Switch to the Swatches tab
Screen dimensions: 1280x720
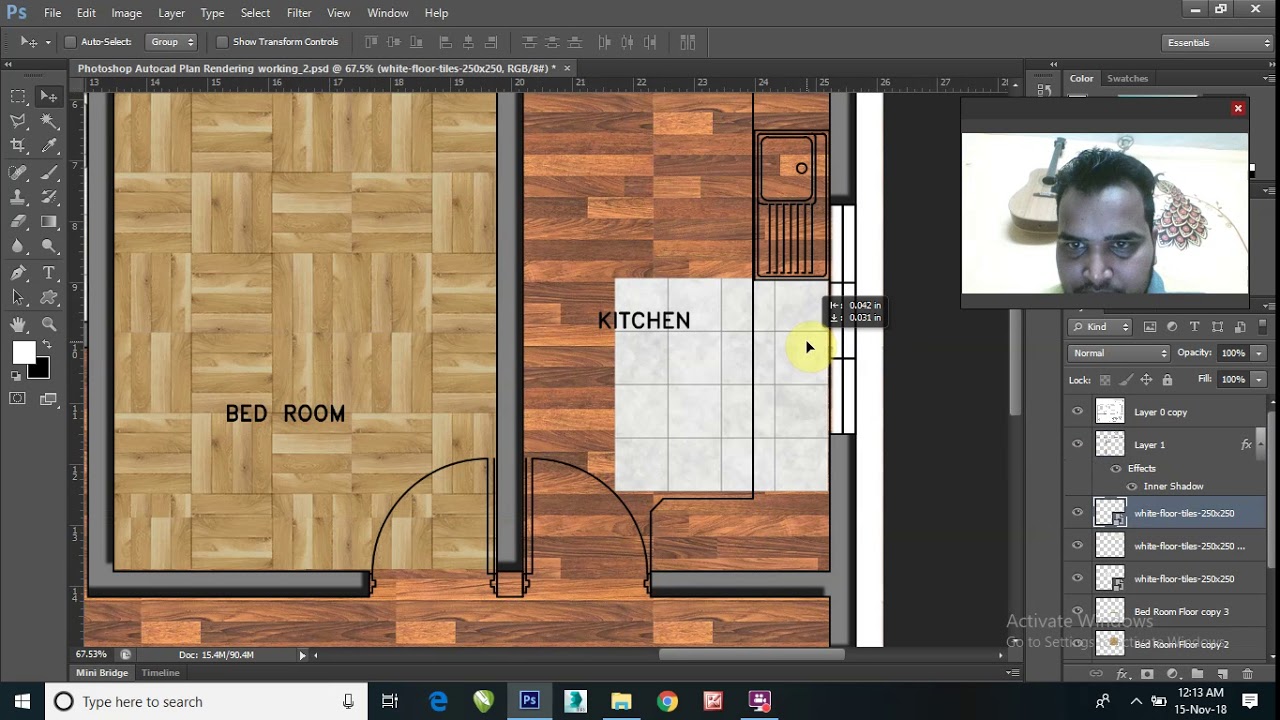pyautogui.click(x=1127, y=78)
